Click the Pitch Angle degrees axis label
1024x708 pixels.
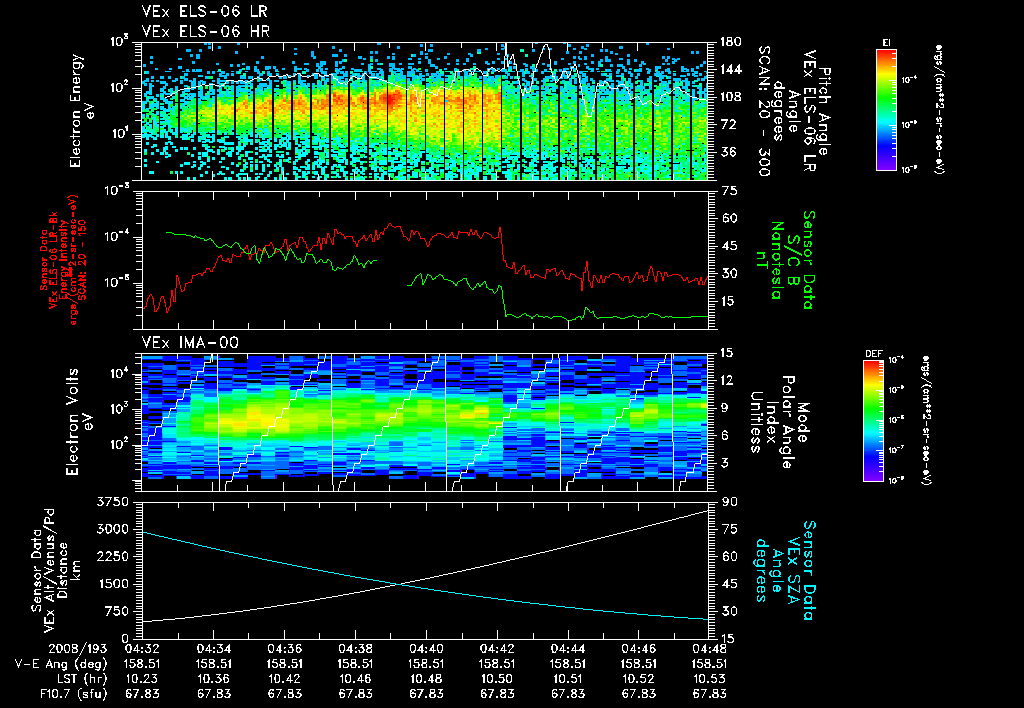pos(794,111)
